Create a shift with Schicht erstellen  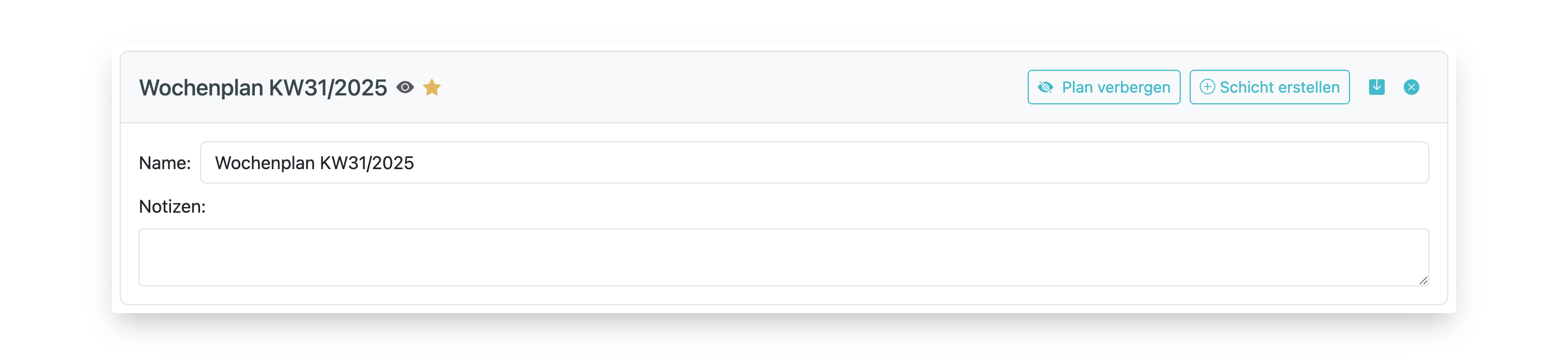pos(1269,88)
